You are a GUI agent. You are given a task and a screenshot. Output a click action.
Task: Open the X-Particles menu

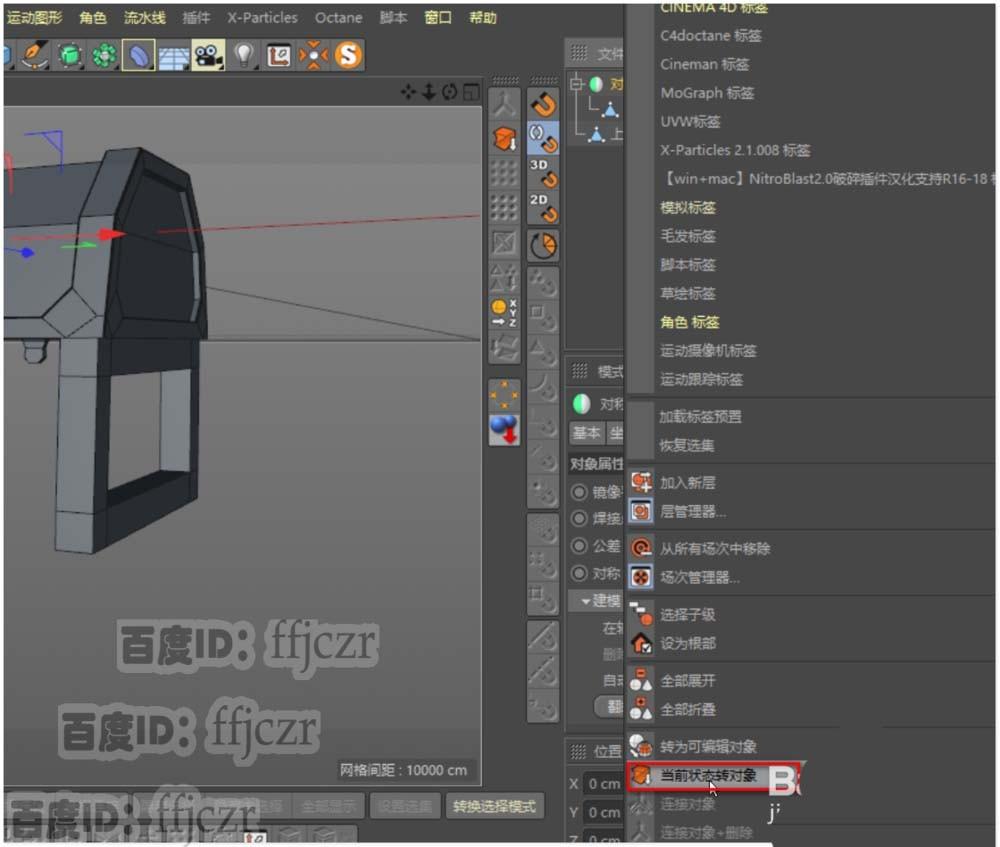point(262,17)
